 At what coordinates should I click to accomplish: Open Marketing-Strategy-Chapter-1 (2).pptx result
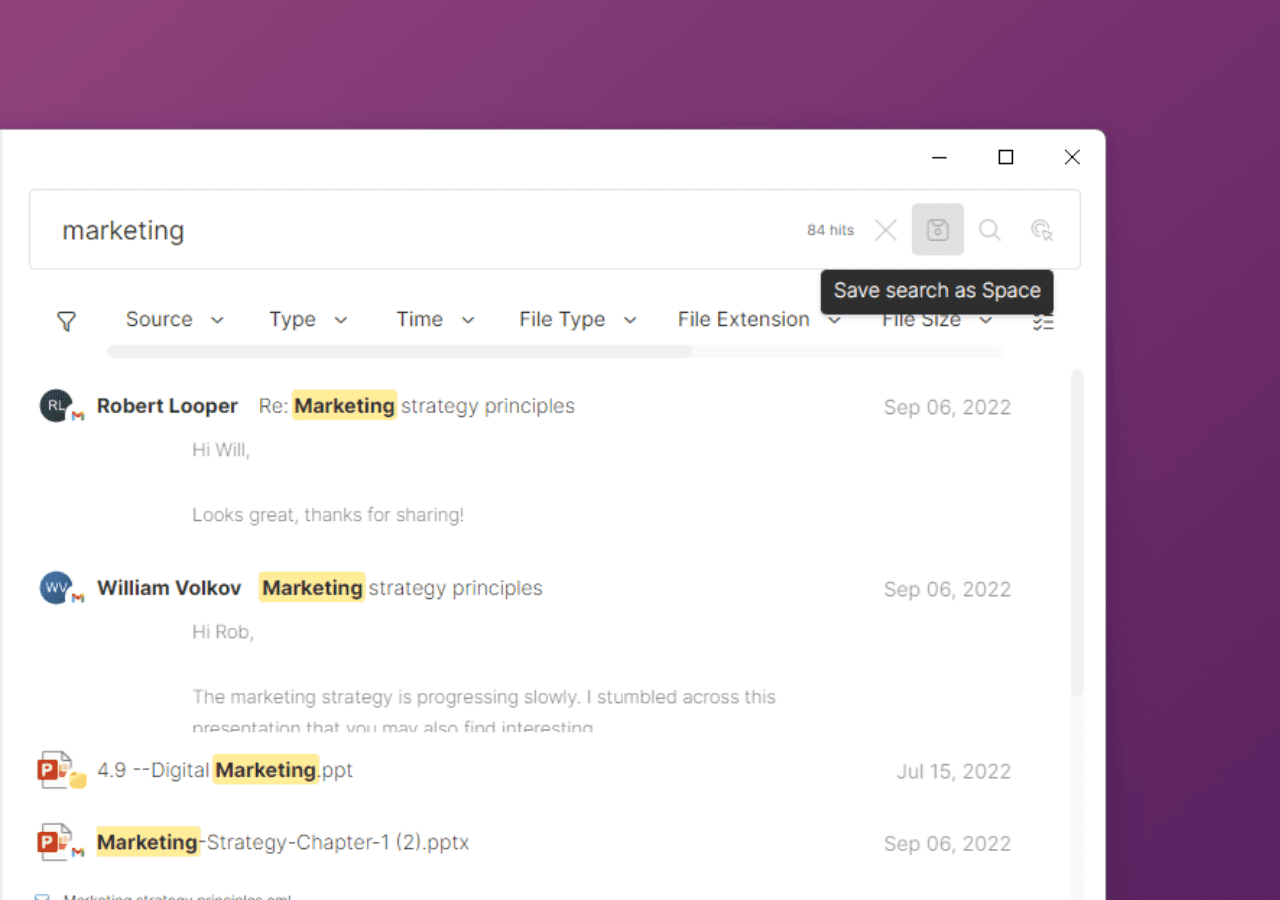[283, 842]
